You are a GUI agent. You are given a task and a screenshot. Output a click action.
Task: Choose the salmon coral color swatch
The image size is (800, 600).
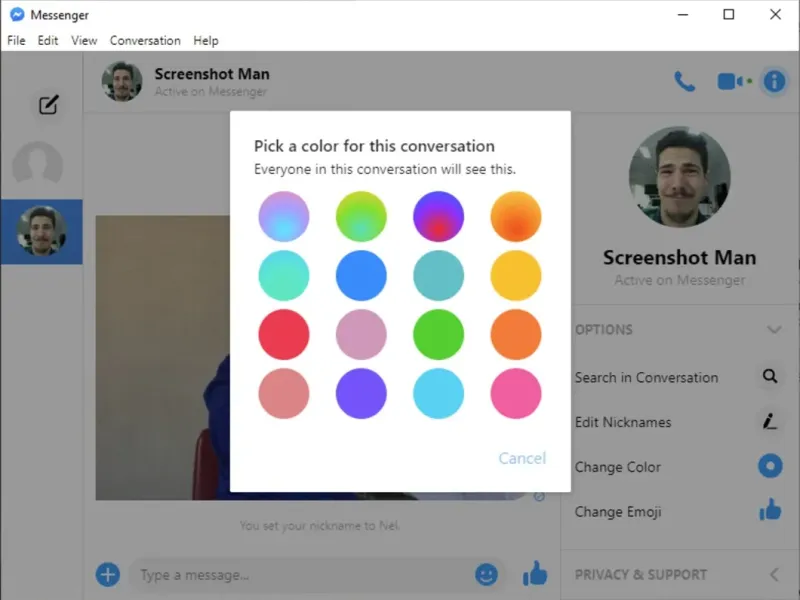[x=284, y=394]
